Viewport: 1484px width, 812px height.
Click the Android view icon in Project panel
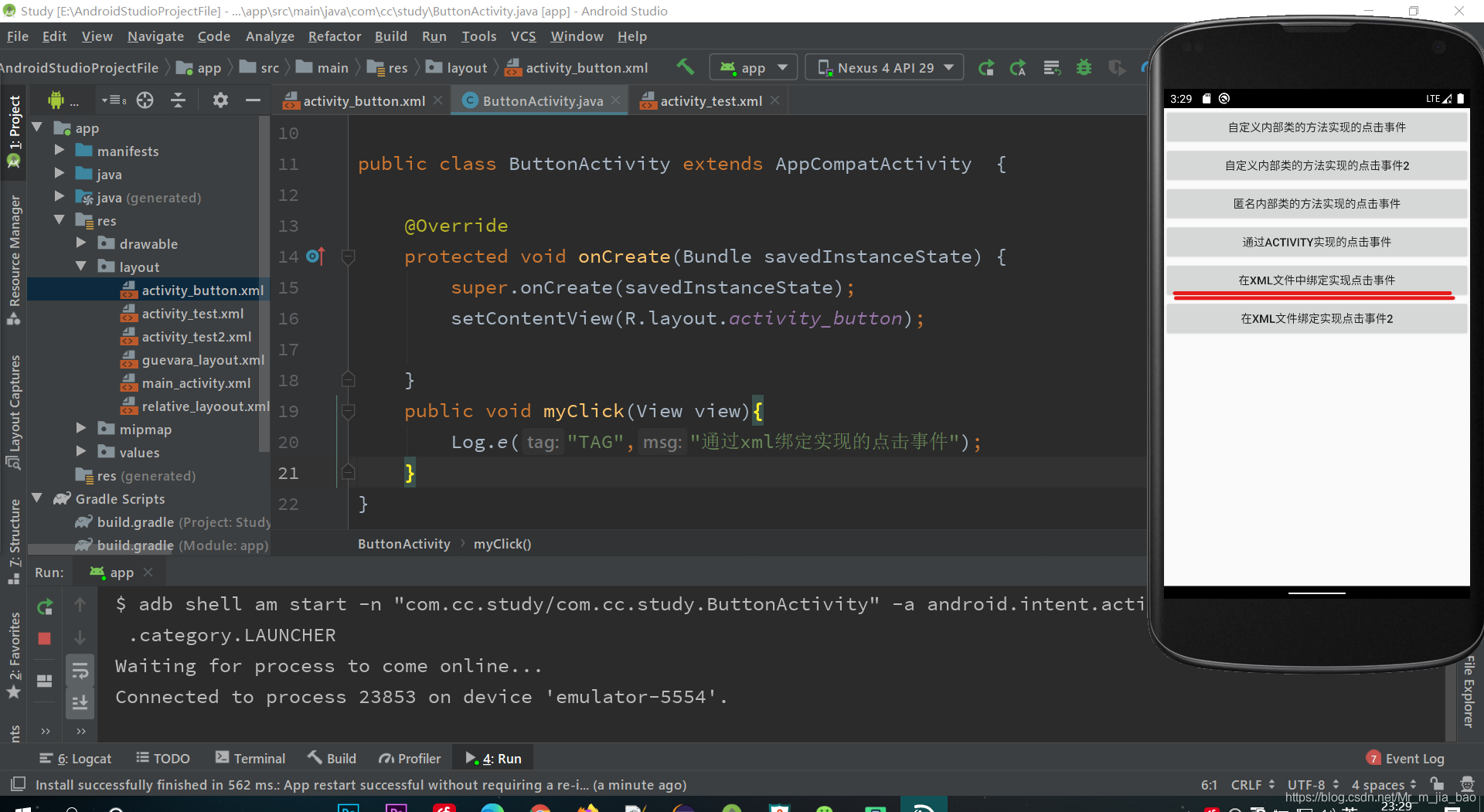(x=56, y=100)
